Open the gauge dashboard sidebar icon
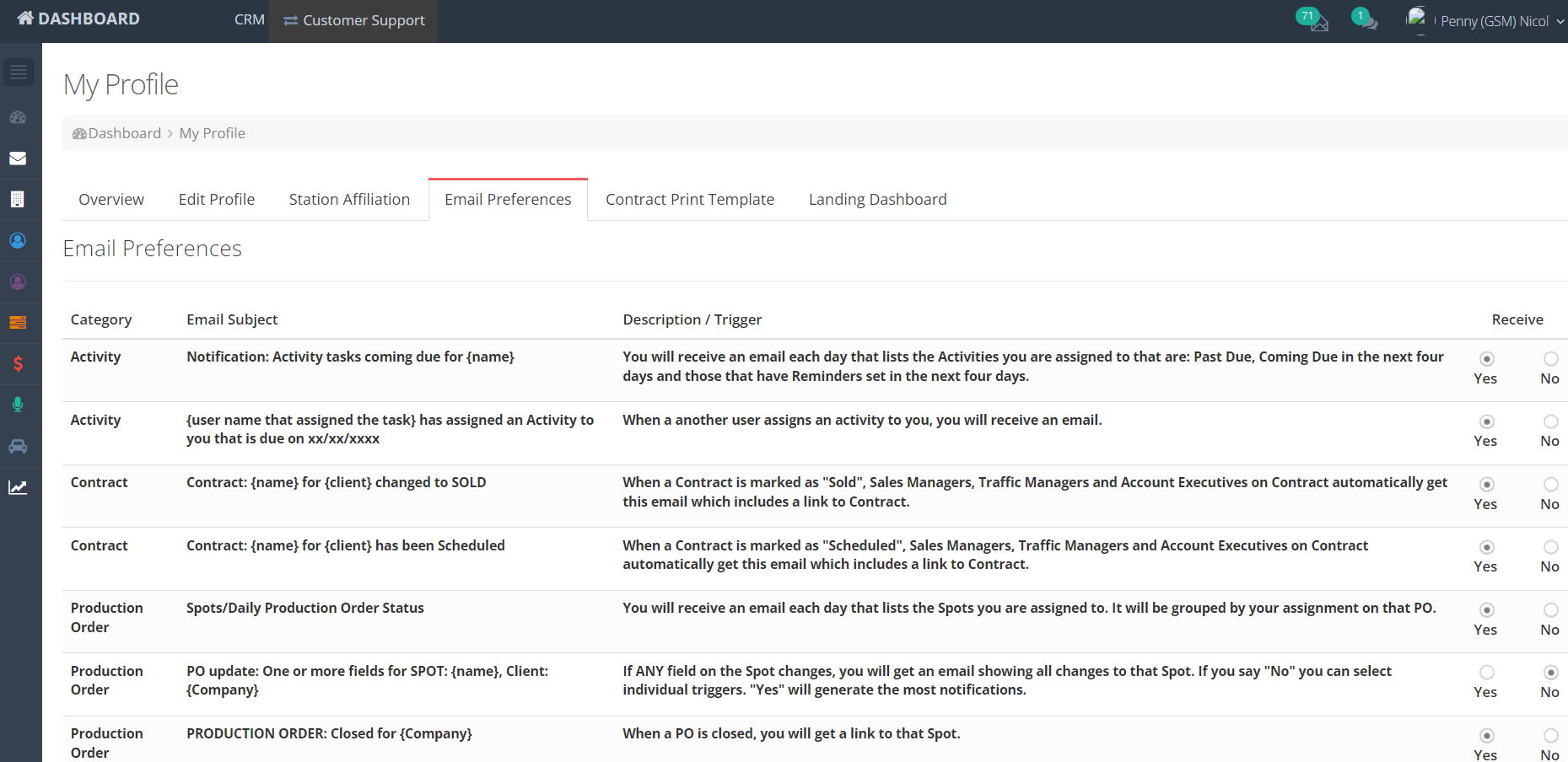 pos(18,117)
